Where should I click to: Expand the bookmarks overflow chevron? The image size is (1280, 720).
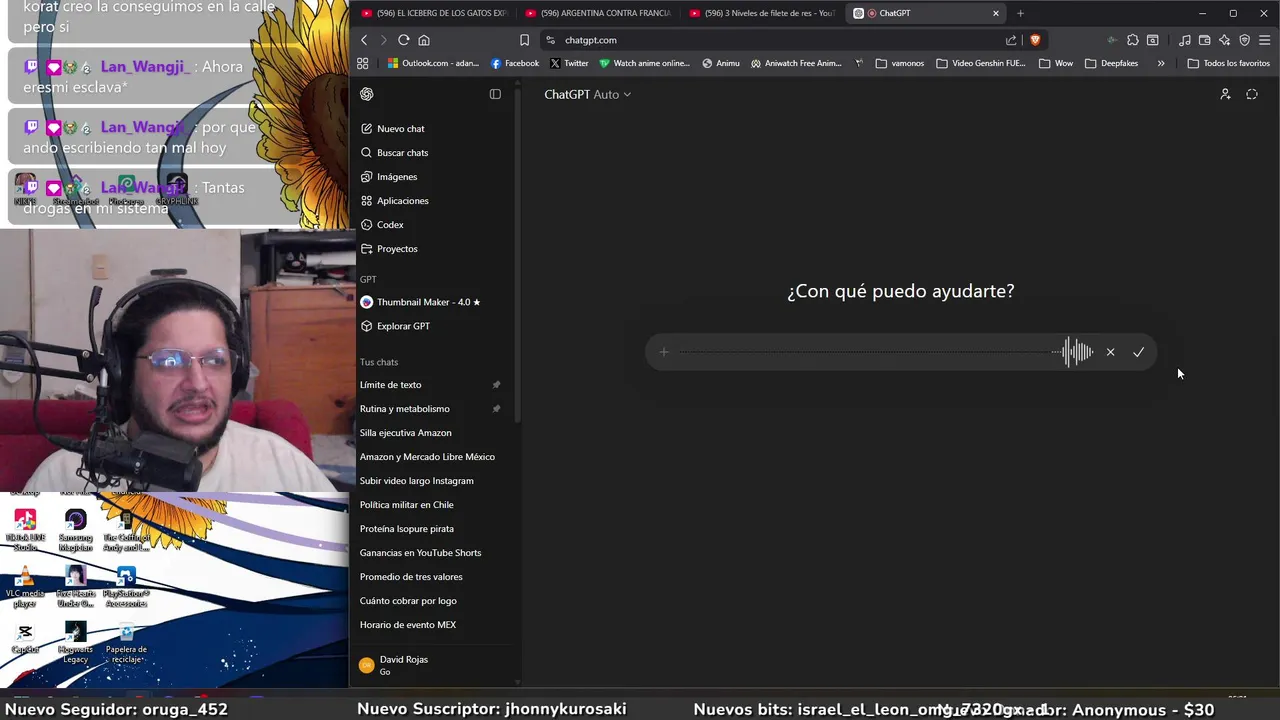(x=1161, y=63)
